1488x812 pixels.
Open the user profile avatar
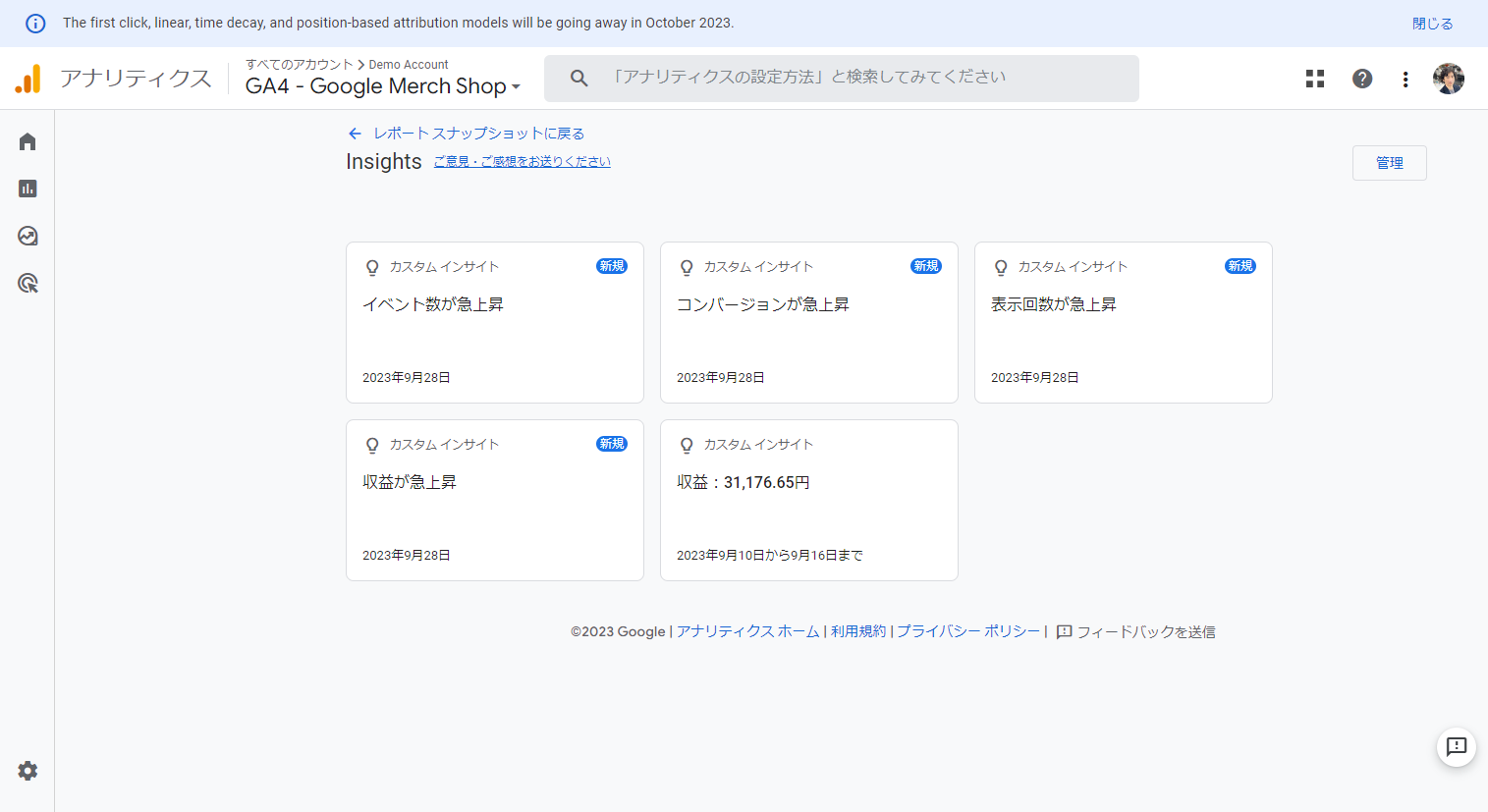tap(1448, 79)
